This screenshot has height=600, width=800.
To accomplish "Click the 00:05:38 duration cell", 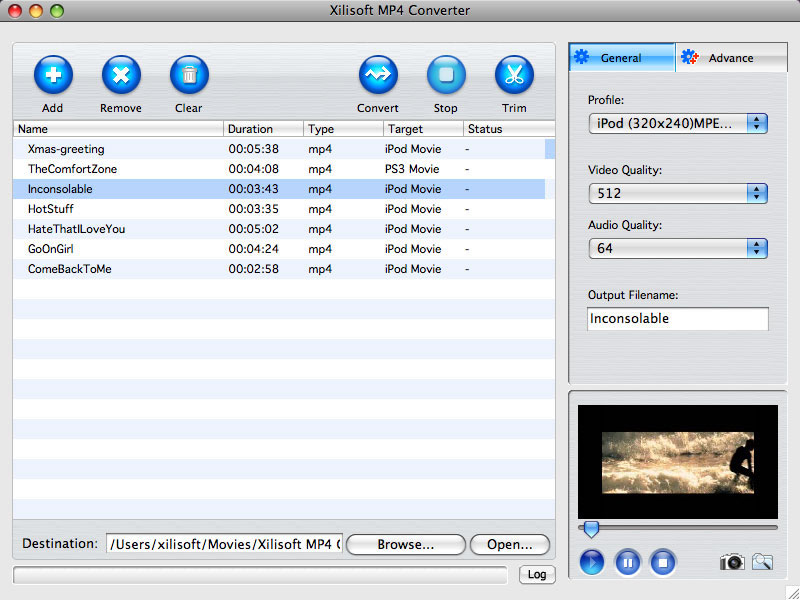I will point(254,149).
